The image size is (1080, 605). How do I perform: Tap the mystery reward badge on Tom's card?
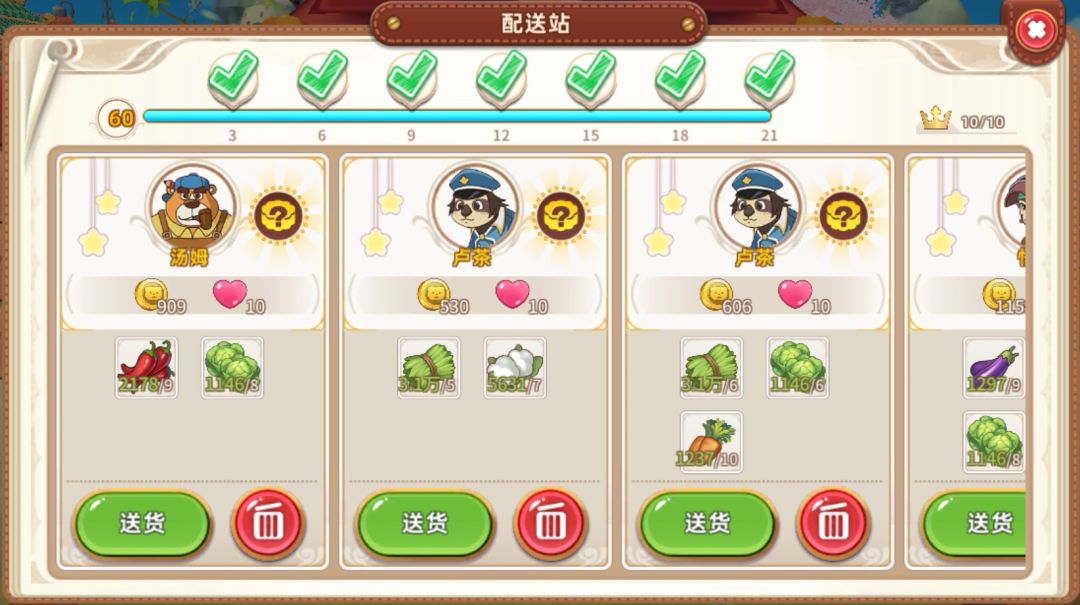point(278,216)
